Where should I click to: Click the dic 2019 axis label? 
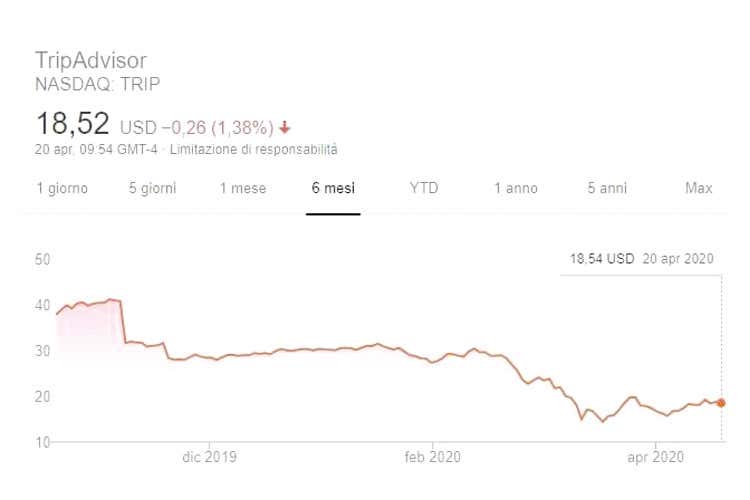[208, 458]
